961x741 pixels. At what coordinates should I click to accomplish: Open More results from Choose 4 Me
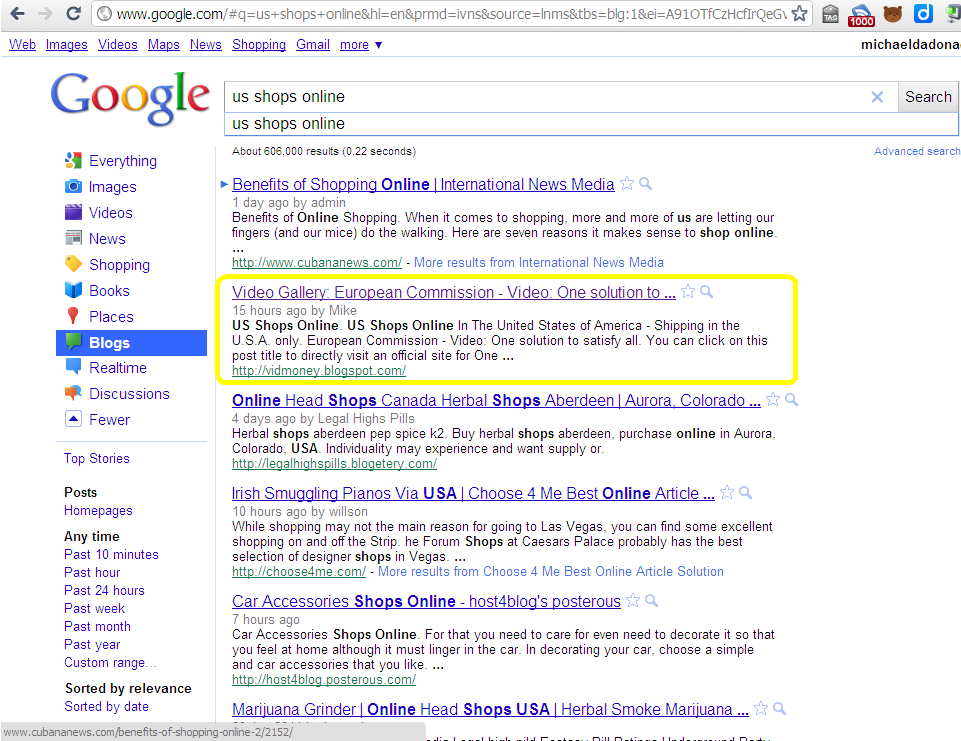tap(550, 571)
